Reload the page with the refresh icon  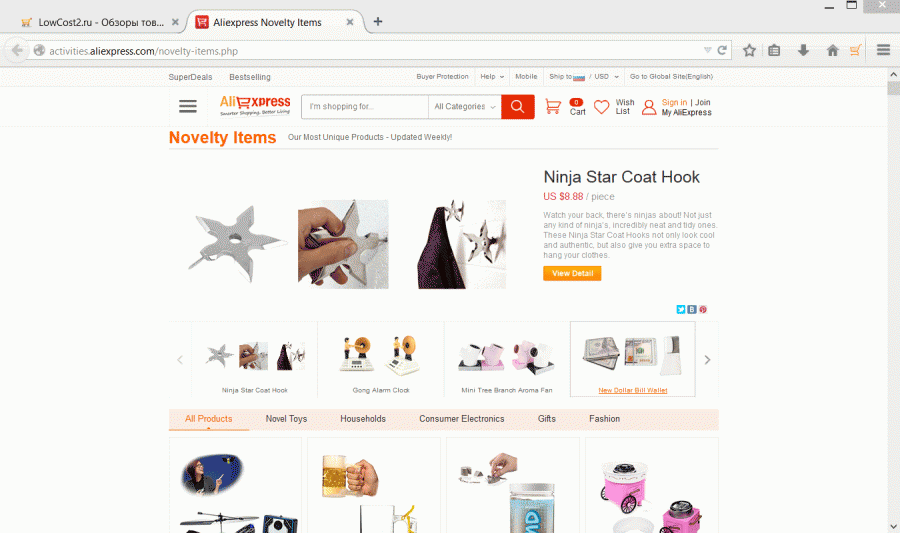coord(722,50)
